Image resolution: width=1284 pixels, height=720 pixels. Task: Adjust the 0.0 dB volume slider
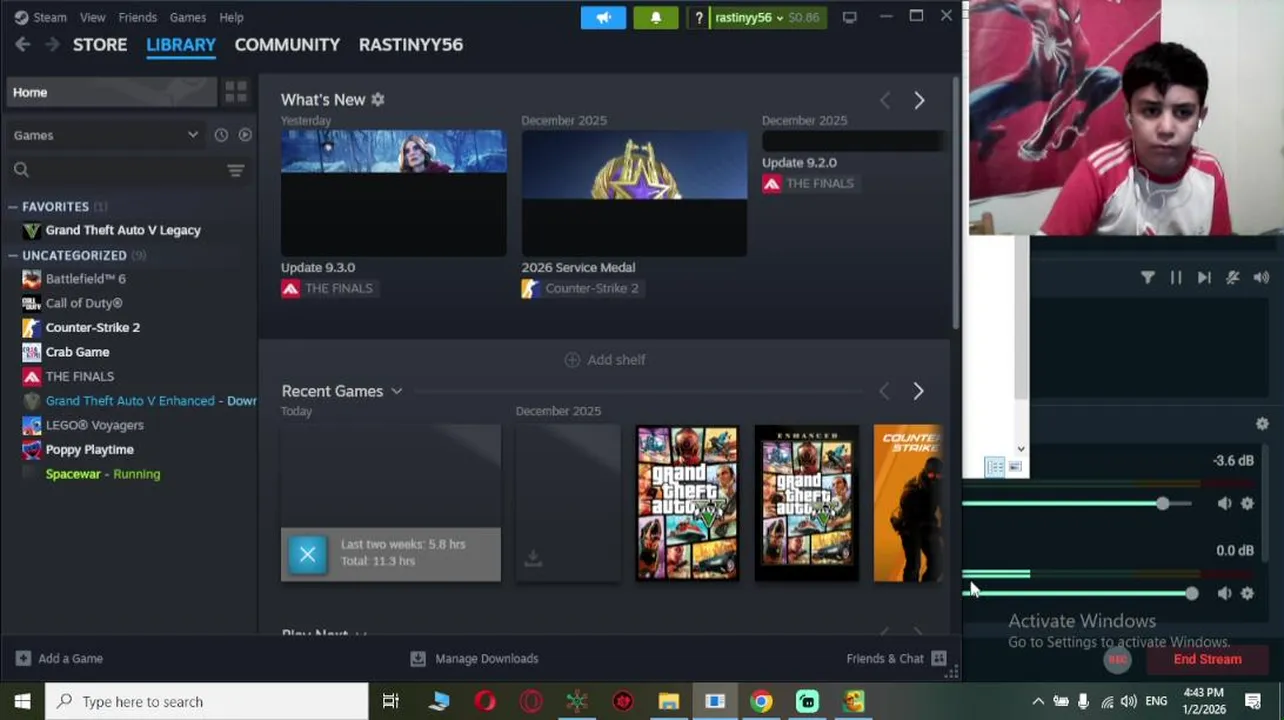[1191, 593]
